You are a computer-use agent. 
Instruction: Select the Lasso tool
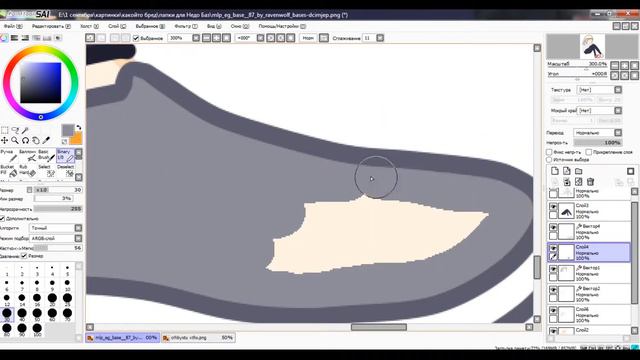[x=15, y=130]
